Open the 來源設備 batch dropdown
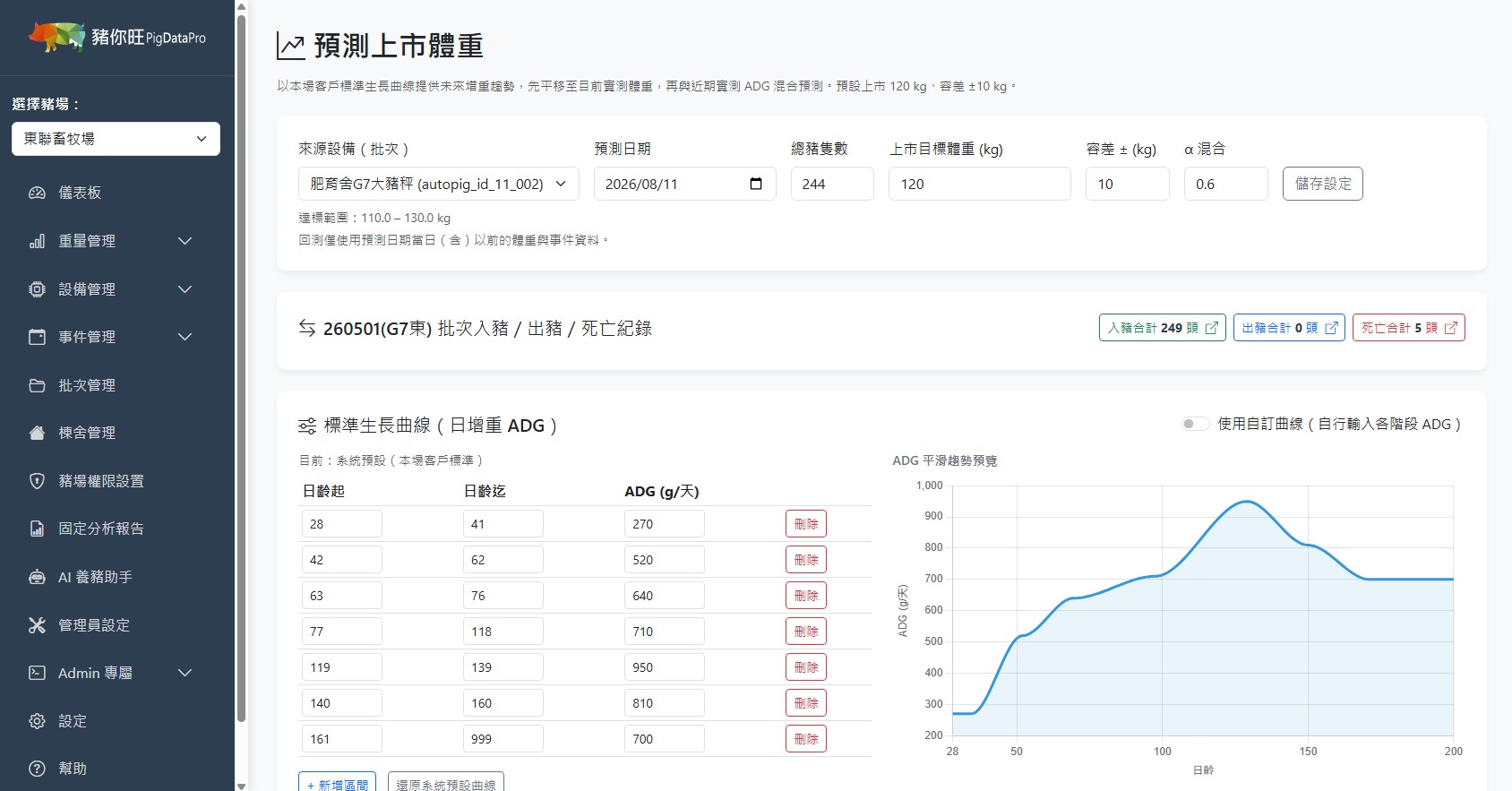Screen dimensions: 1512x791 438,184
